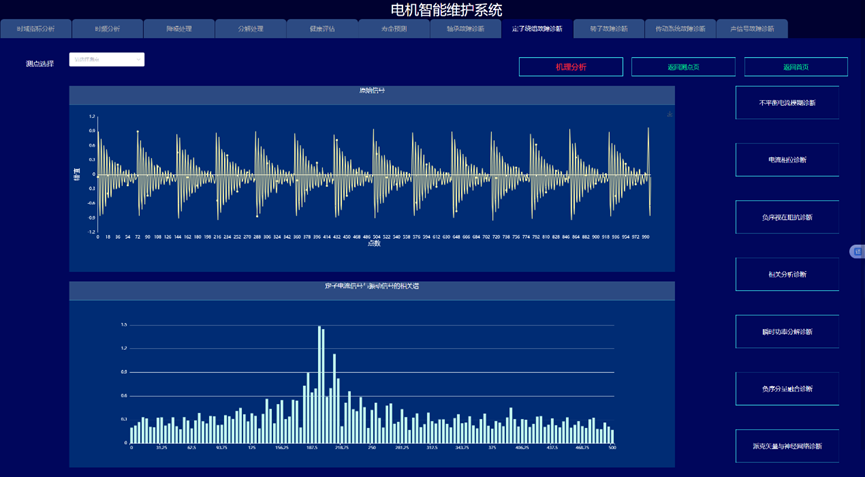Select the 电流轨迹诊断 button
Viewport: 865px width, 477px height.
pos(787,160)
